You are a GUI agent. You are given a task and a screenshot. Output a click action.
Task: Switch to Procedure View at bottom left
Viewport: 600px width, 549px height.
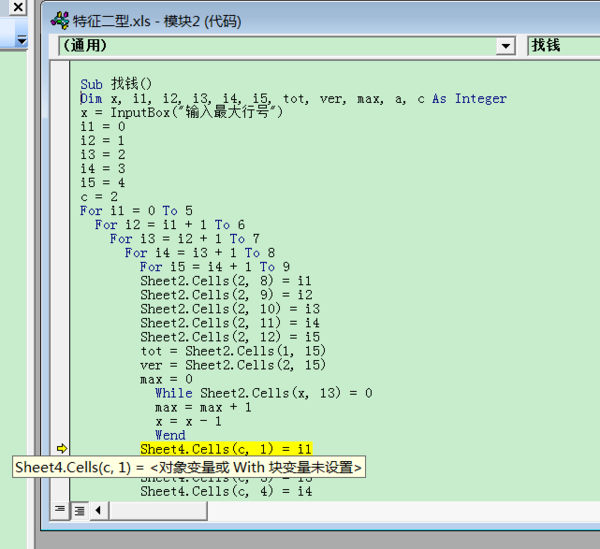pos(60,510)
